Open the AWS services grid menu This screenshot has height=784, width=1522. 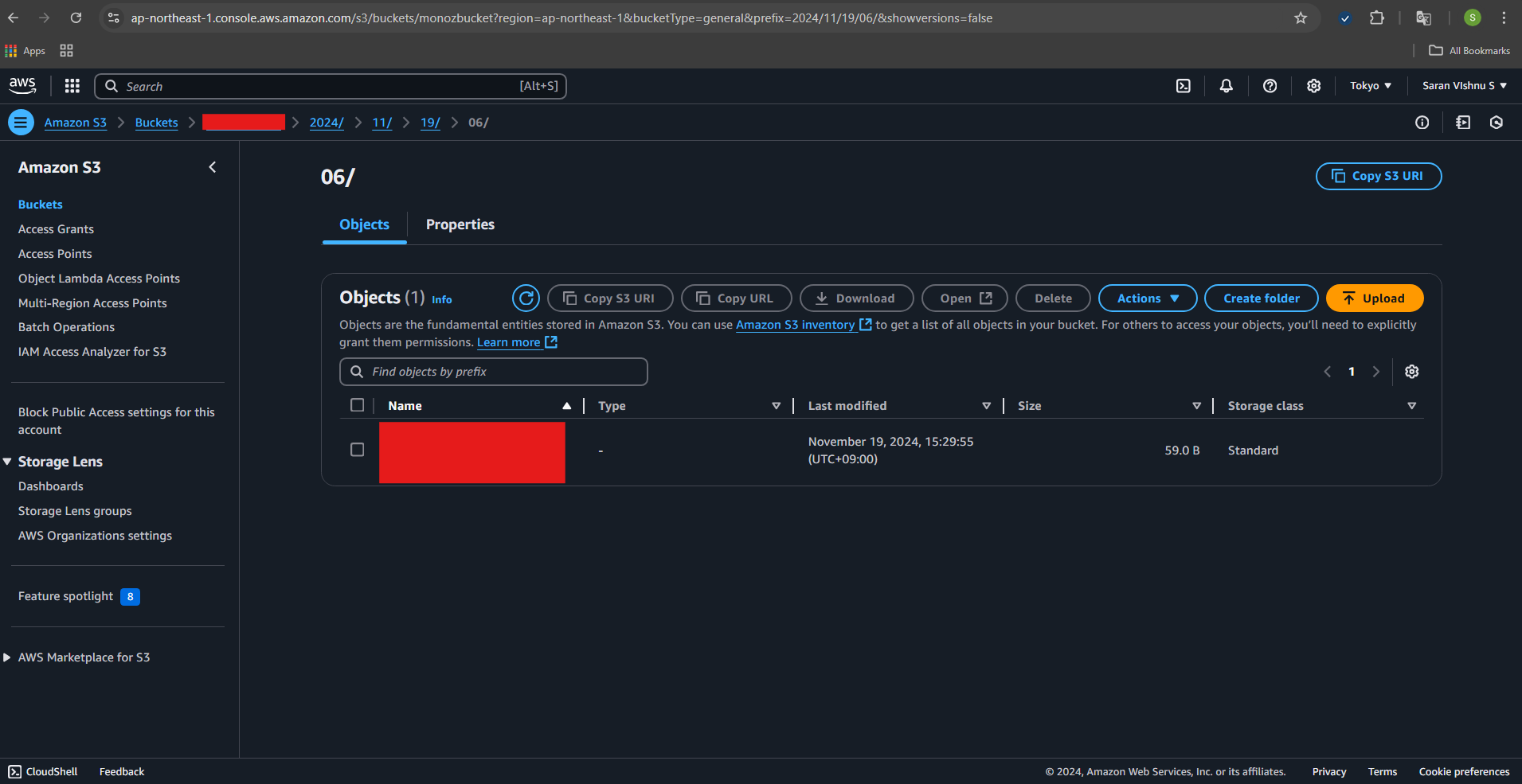point(72,86)
